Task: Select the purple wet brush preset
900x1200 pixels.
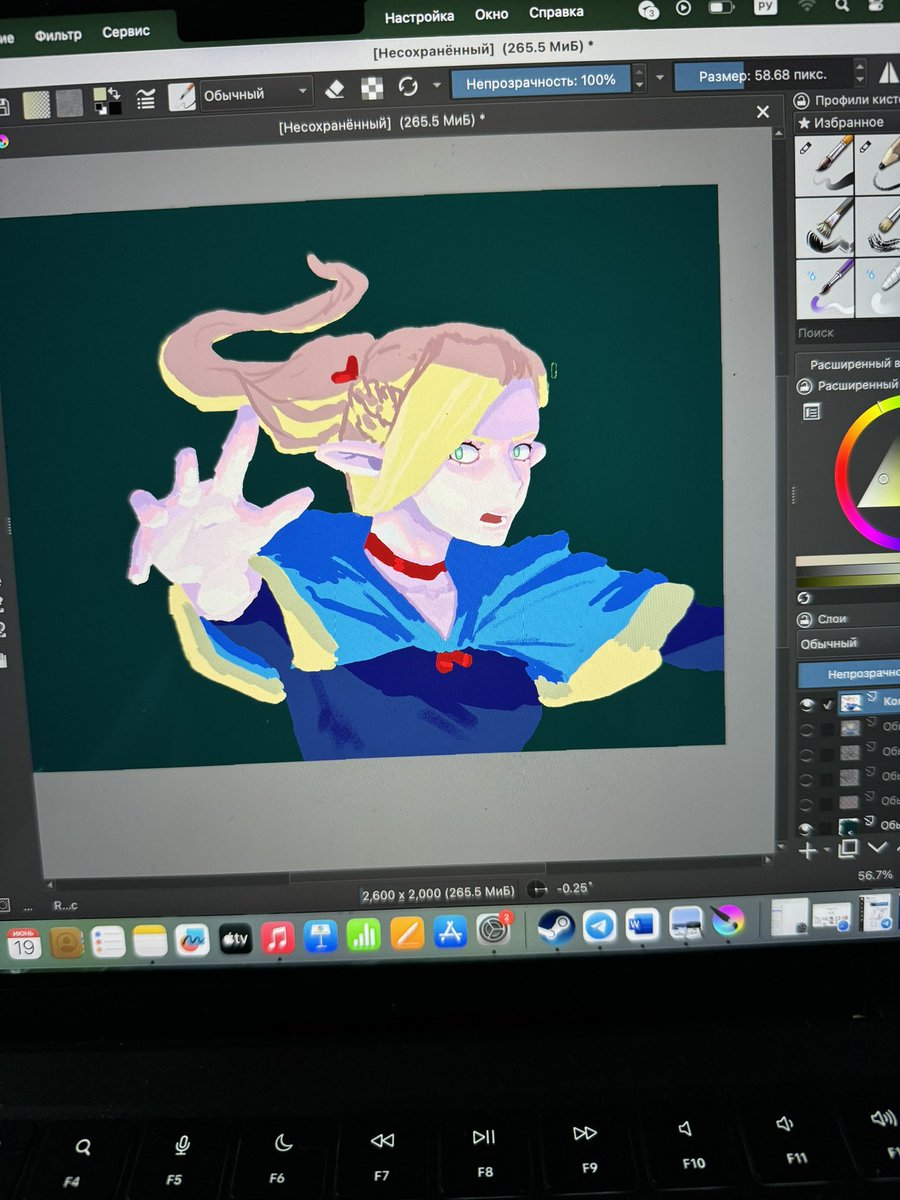Action: [824, 287]
